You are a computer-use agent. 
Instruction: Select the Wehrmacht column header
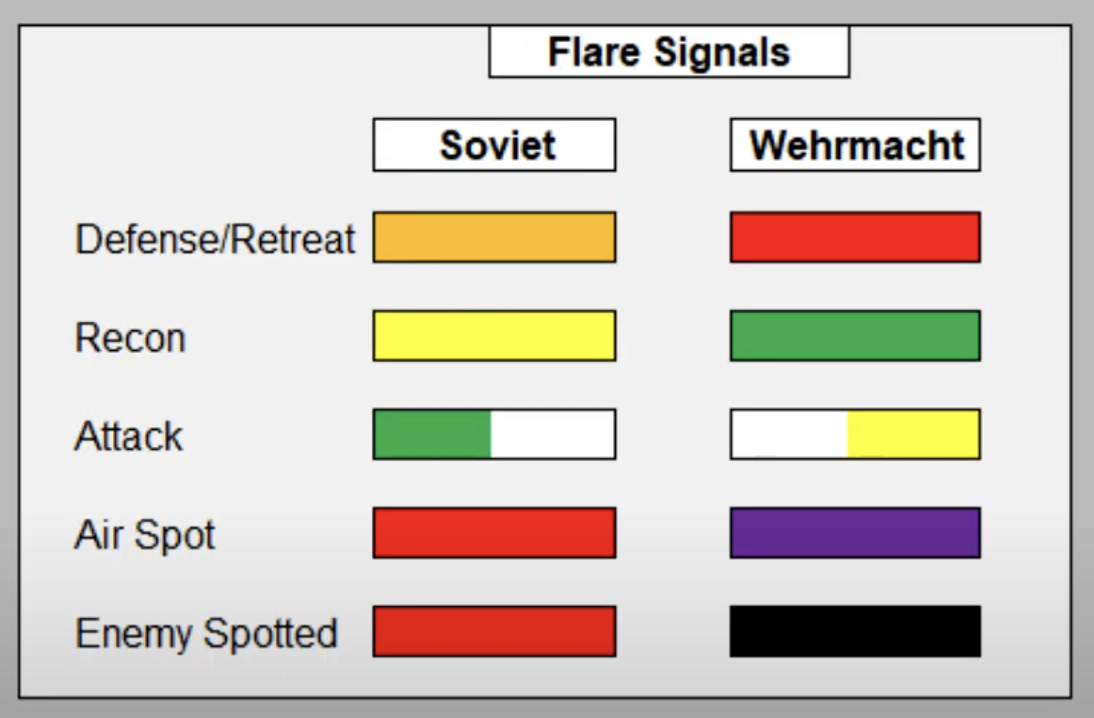click(855, 145)
